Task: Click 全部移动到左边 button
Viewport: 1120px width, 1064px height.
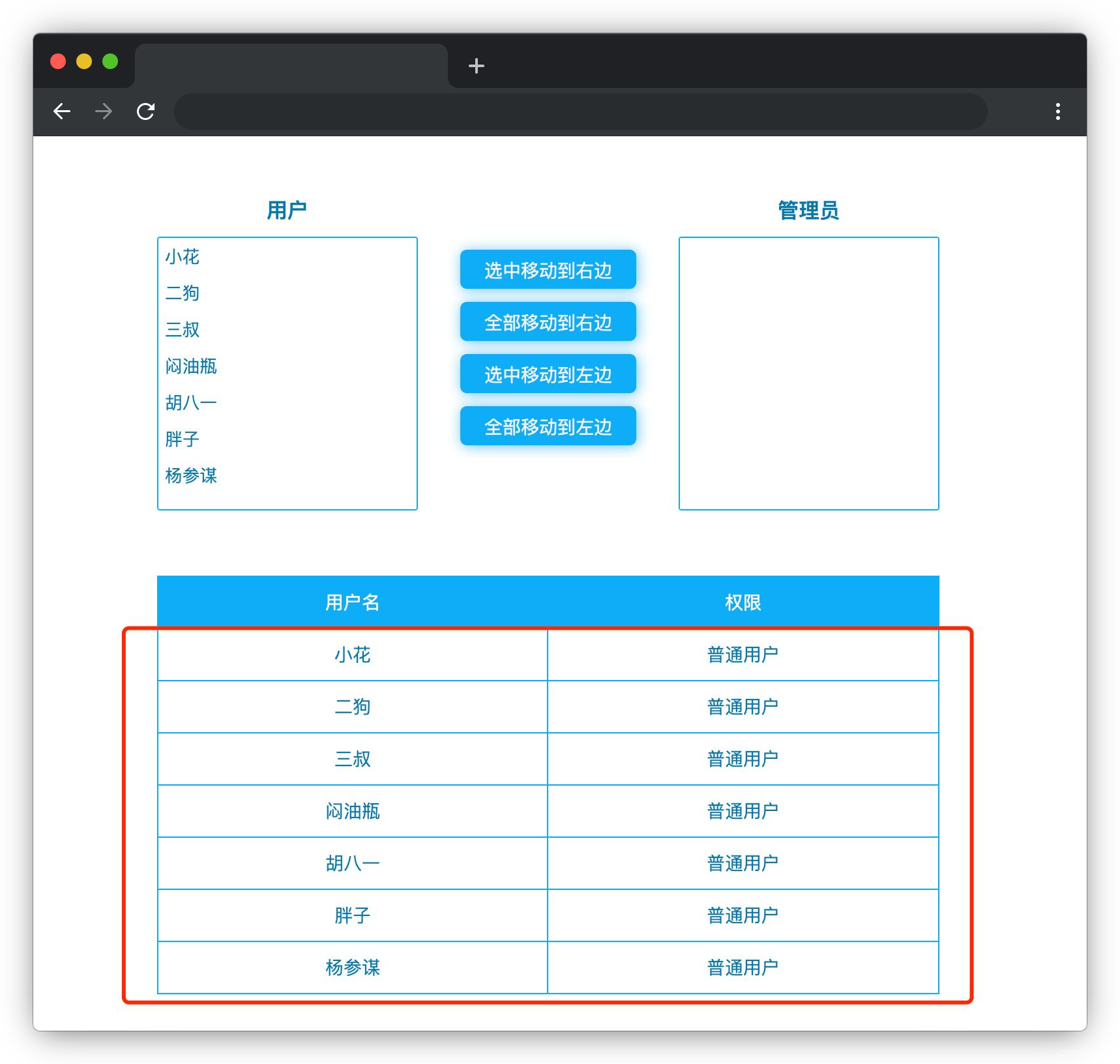Action: 548,426
